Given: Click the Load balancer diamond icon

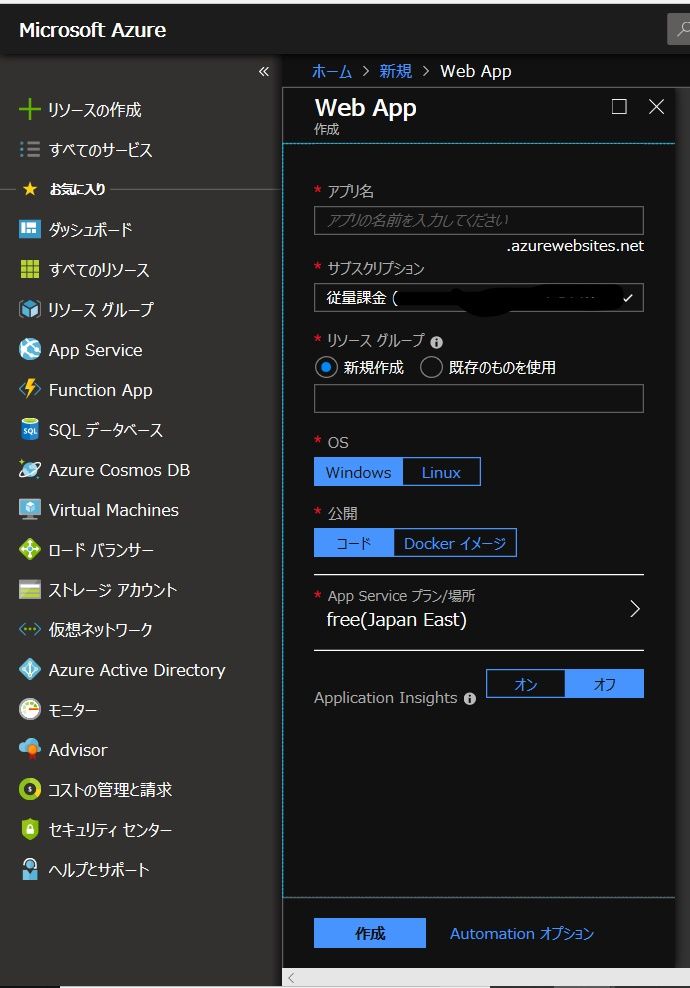Looking at the screenshot, I should click(x=30, y=549).
